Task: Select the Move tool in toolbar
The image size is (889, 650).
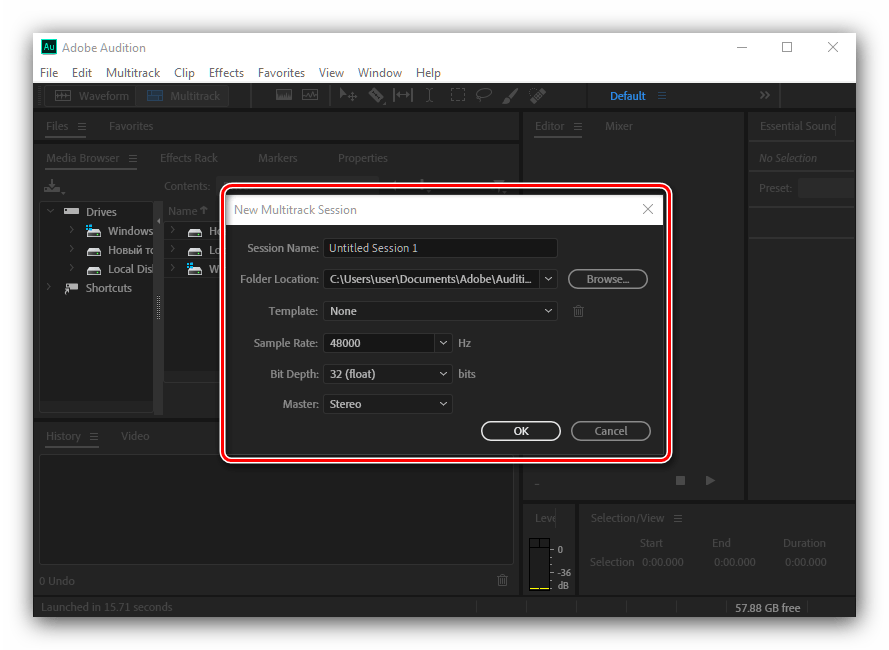Action: pos(348,96)
